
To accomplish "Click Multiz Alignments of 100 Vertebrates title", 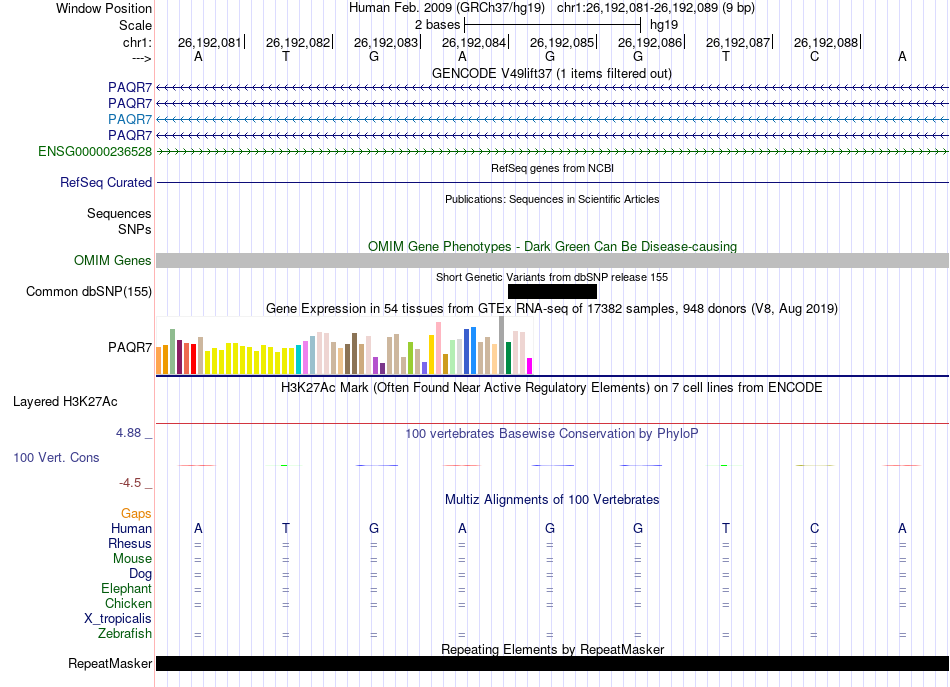I will coord(552,499).
